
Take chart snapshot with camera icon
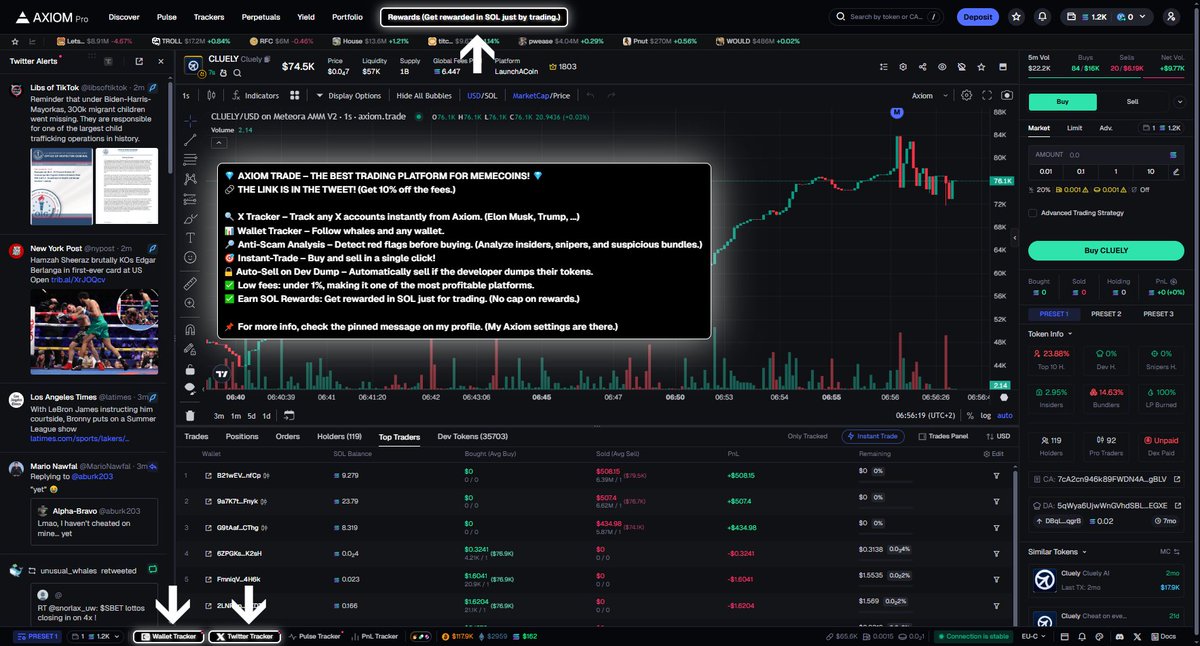1007,95
